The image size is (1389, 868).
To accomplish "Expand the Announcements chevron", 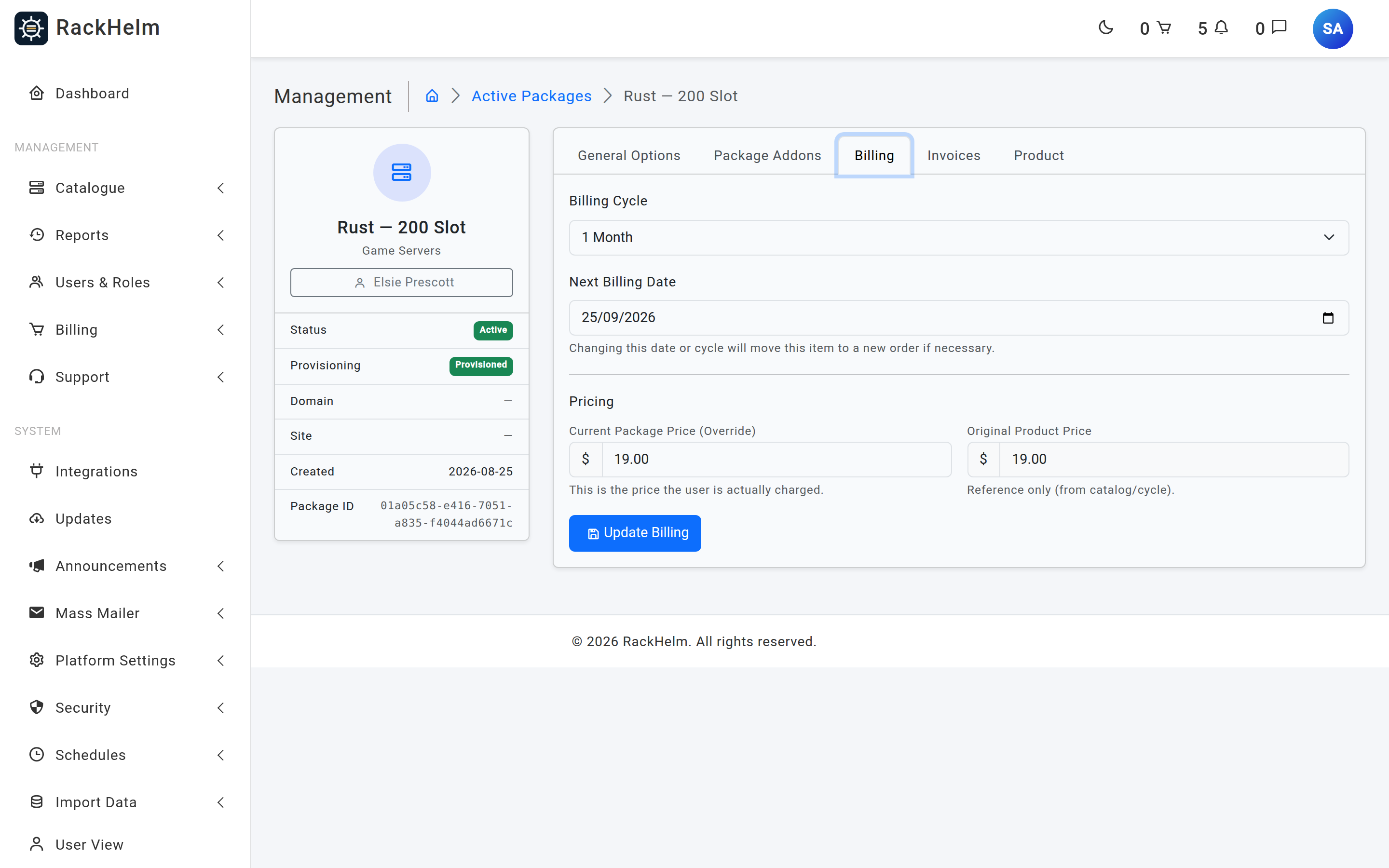I will (221, 566).
